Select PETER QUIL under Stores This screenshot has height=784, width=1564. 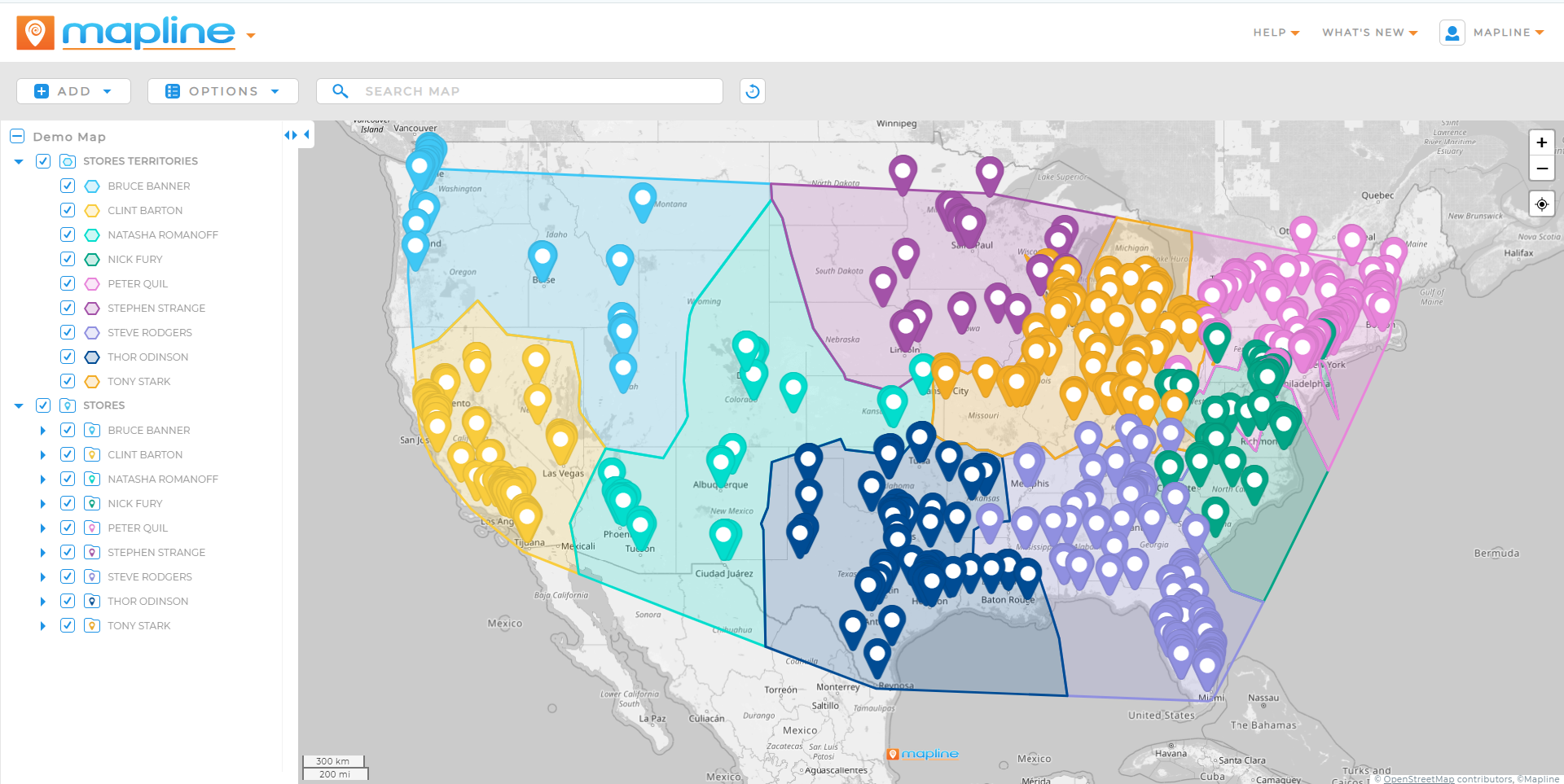[x=138, y=528]
